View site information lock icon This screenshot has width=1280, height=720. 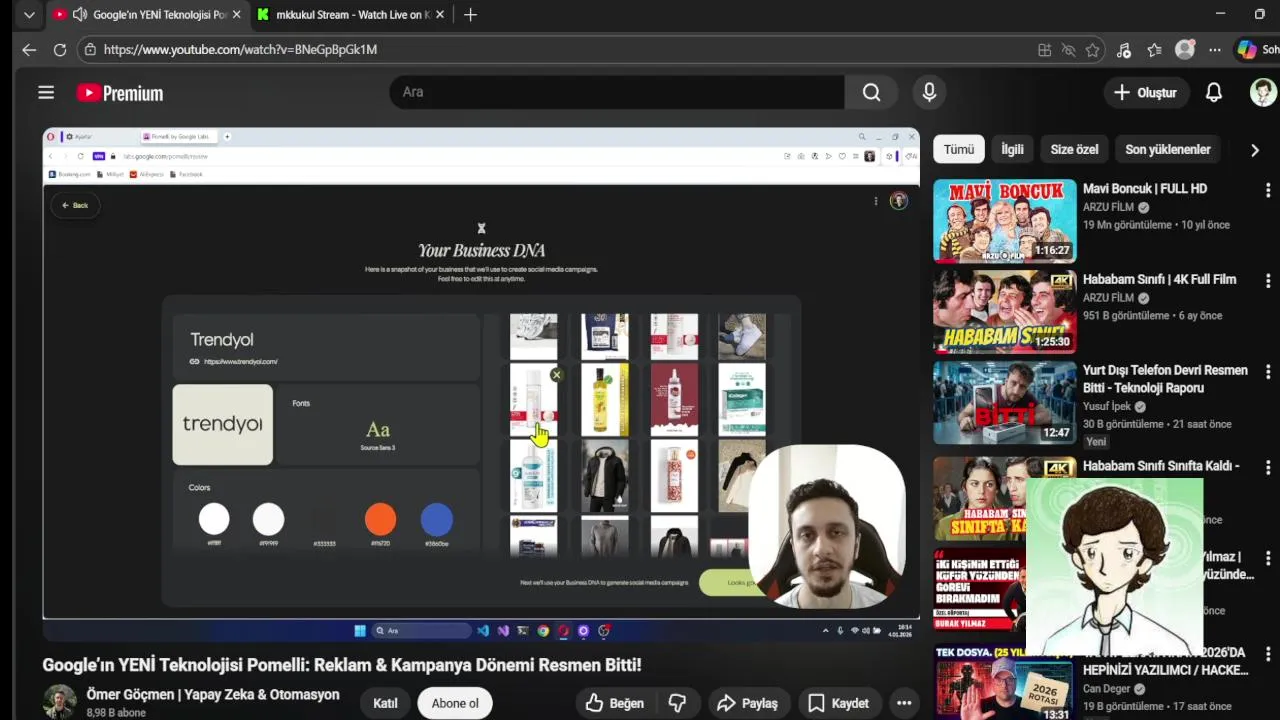click(90, 49)
